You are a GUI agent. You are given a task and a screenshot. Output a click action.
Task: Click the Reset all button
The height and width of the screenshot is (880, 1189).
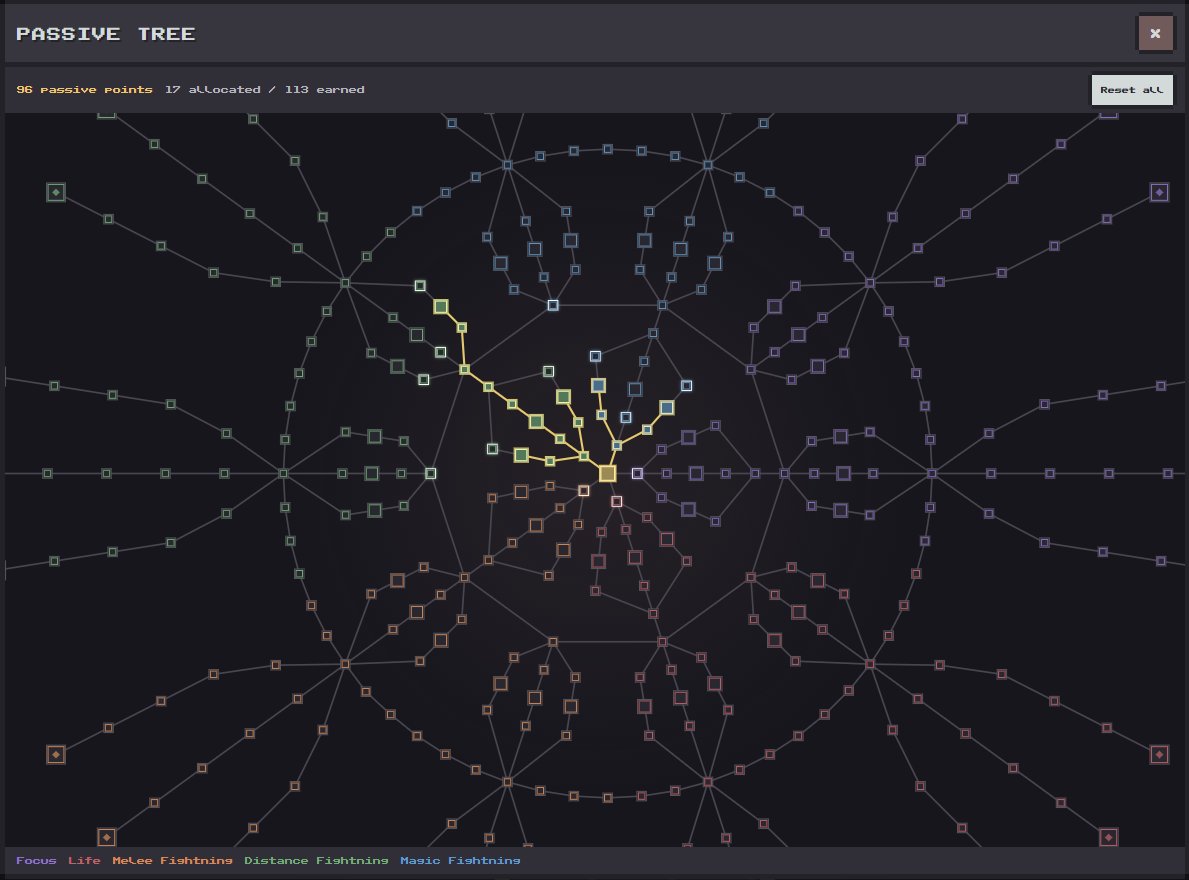tap(1132, 89)
